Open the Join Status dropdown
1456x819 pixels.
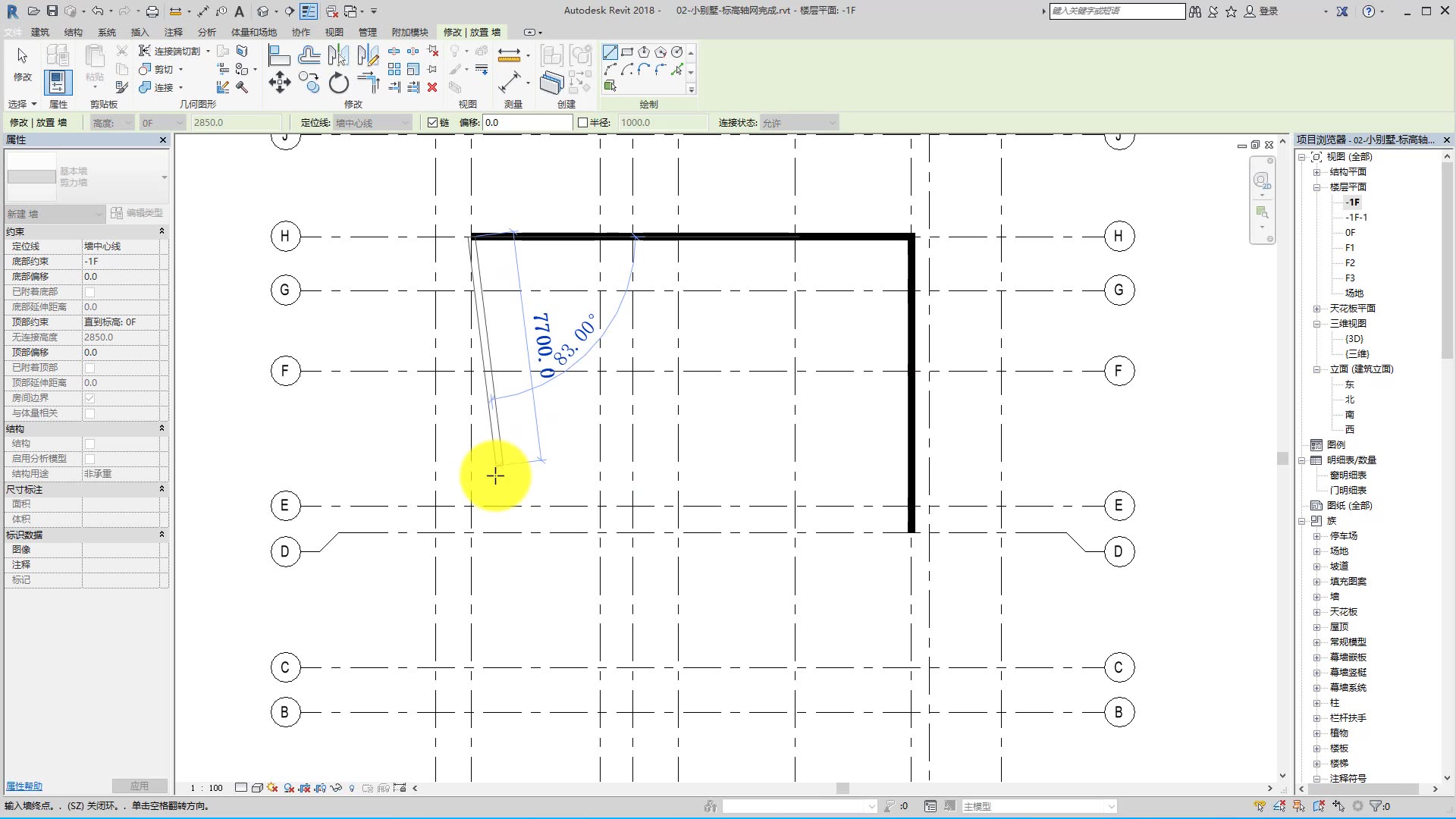pyautogui.click(x=799, y=122)
